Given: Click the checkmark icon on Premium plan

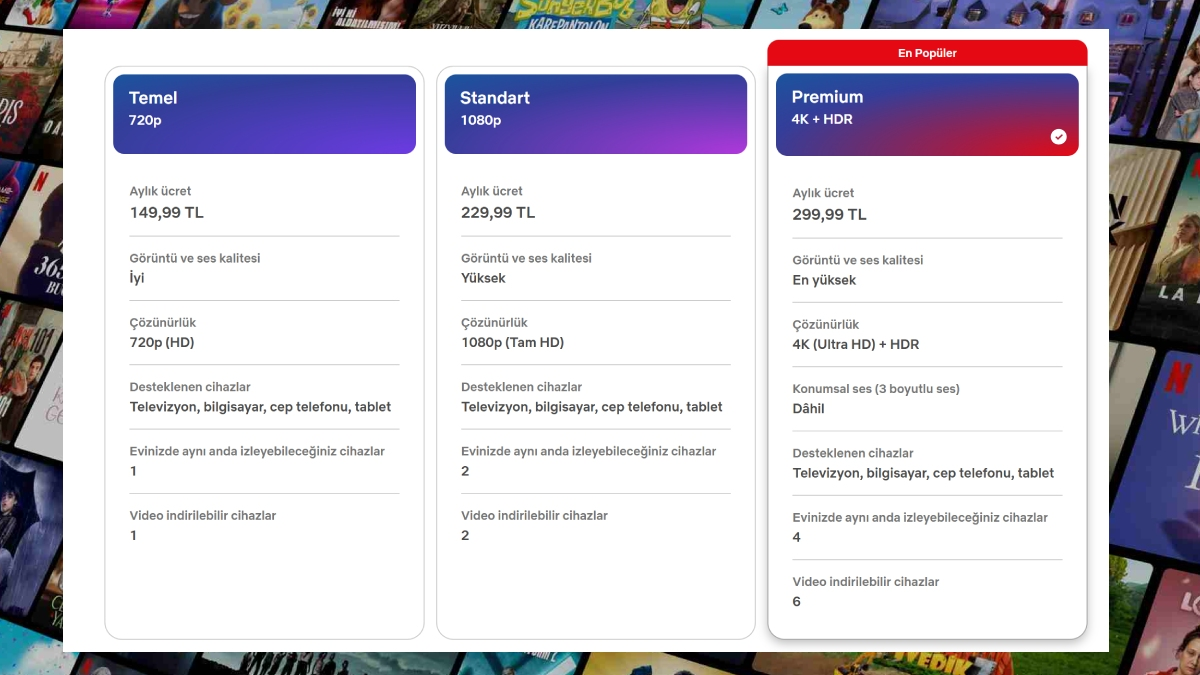Looking at the screenshot, I should (x=1058, y=137).
